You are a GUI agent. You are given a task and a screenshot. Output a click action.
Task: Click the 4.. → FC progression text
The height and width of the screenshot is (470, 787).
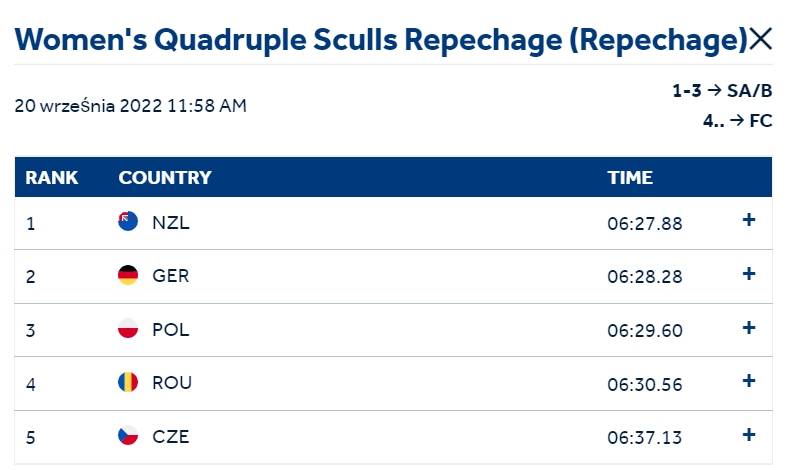click(737, 121)
